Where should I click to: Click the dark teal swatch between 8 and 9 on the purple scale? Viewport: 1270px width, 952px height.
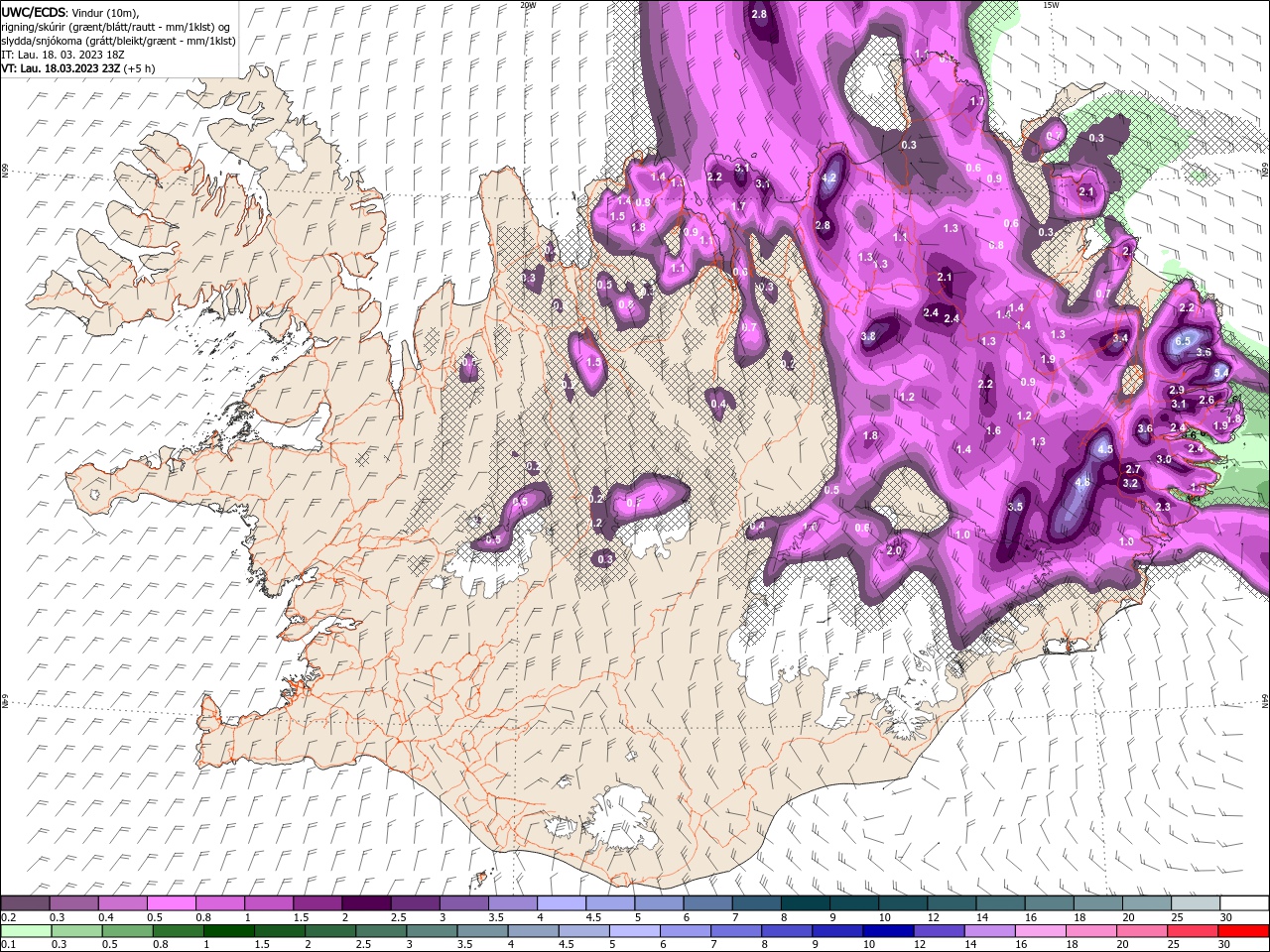click(x=806, y=903)
